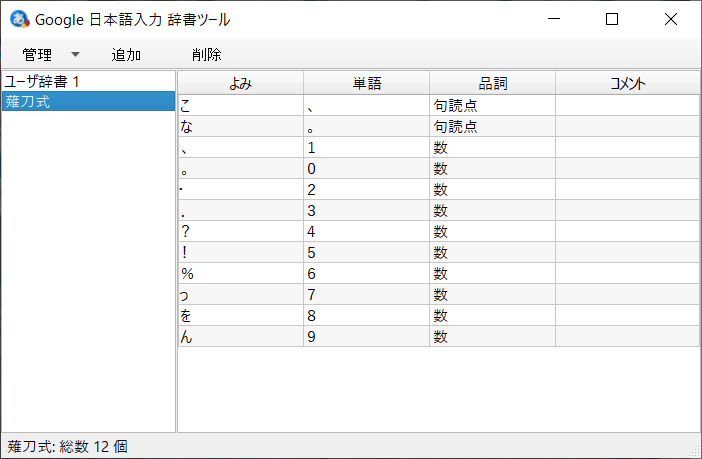702x459 pixels.
Task: Click the 単語 cell containing 0
Action: pos(367,168)
